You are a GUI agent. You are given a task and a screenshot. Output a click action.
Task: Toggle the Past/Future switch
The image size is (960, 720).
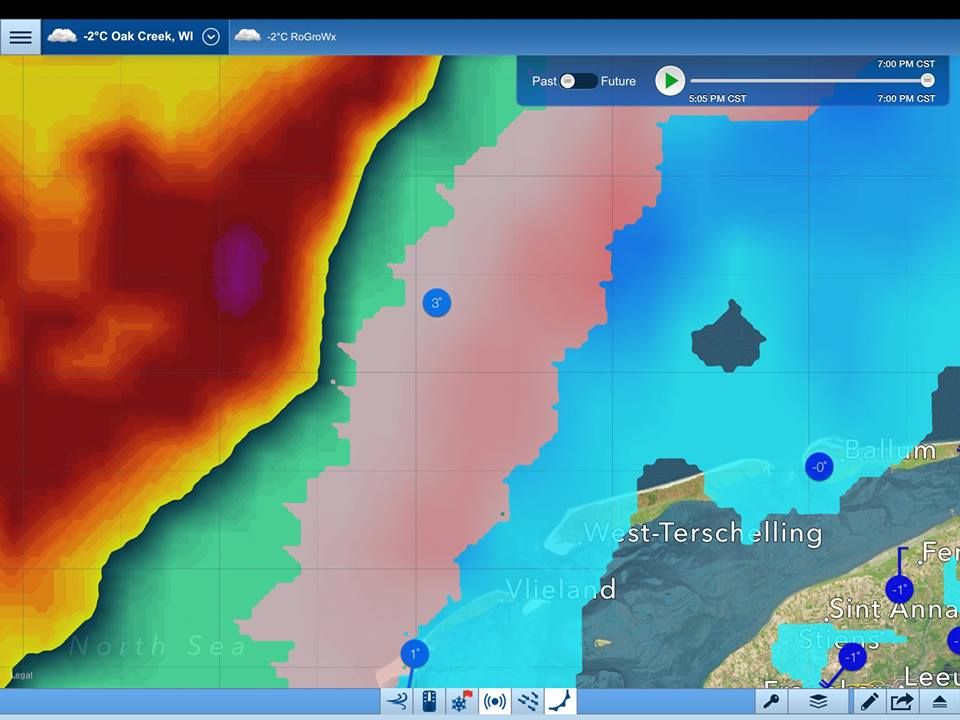tap(578, 81)
